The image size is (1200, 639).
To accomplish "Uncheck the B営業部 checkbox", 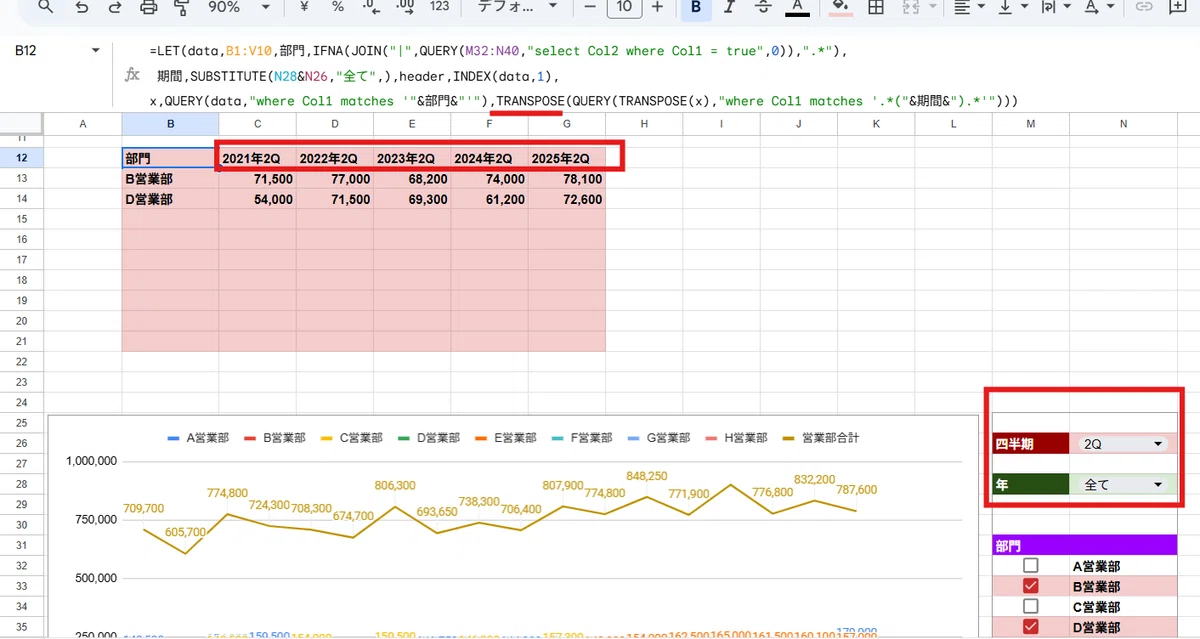I will (1031, 586).
